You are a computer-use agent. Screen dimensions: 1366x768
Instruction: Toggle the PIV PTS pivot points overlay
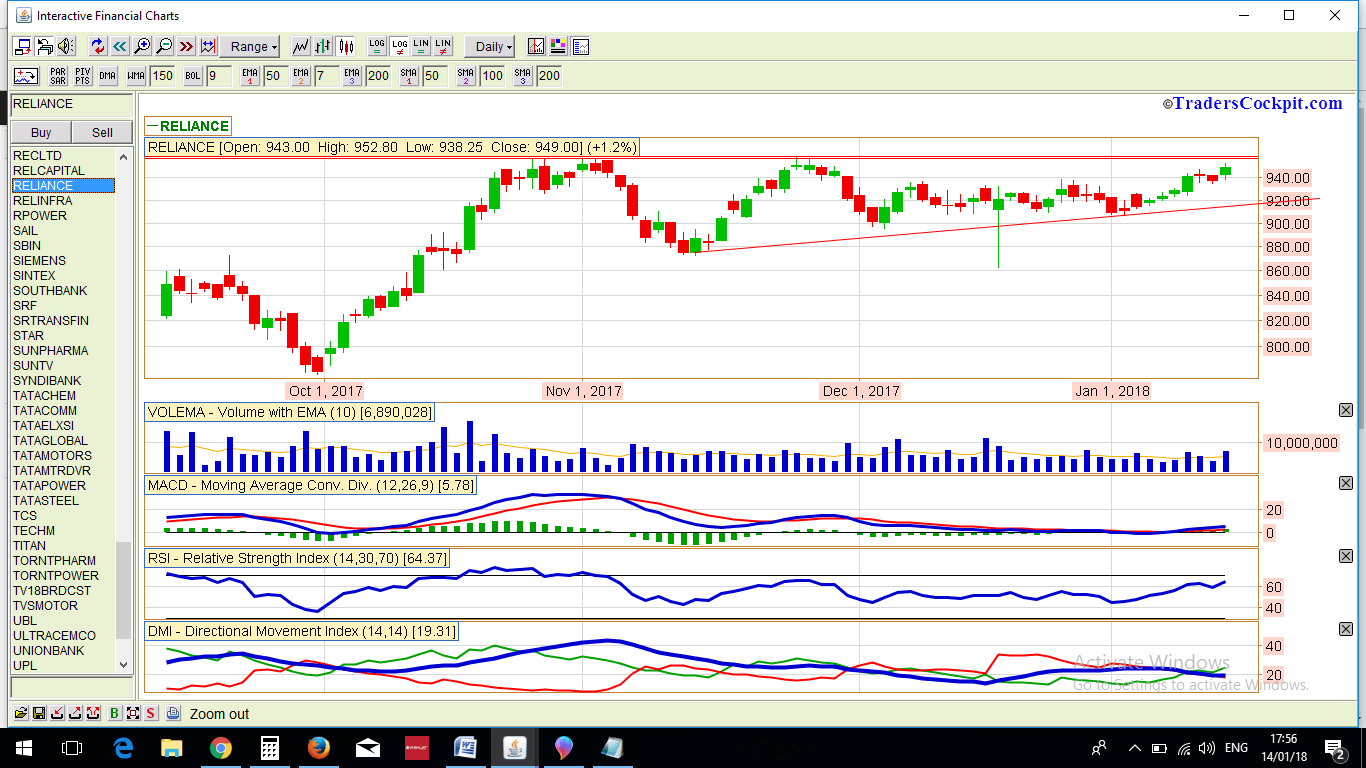83,75
